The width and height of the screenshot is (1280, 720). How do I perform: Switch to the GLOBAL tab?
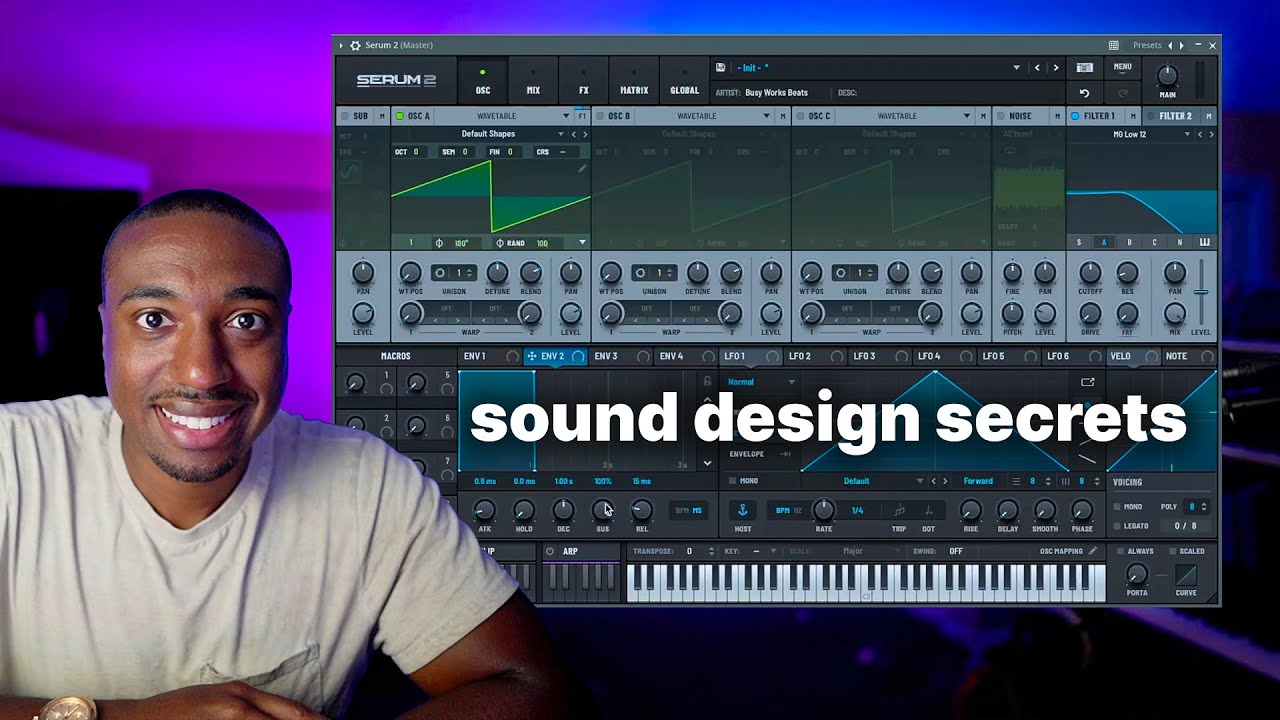pyautogui.click(x=685, y=82)
